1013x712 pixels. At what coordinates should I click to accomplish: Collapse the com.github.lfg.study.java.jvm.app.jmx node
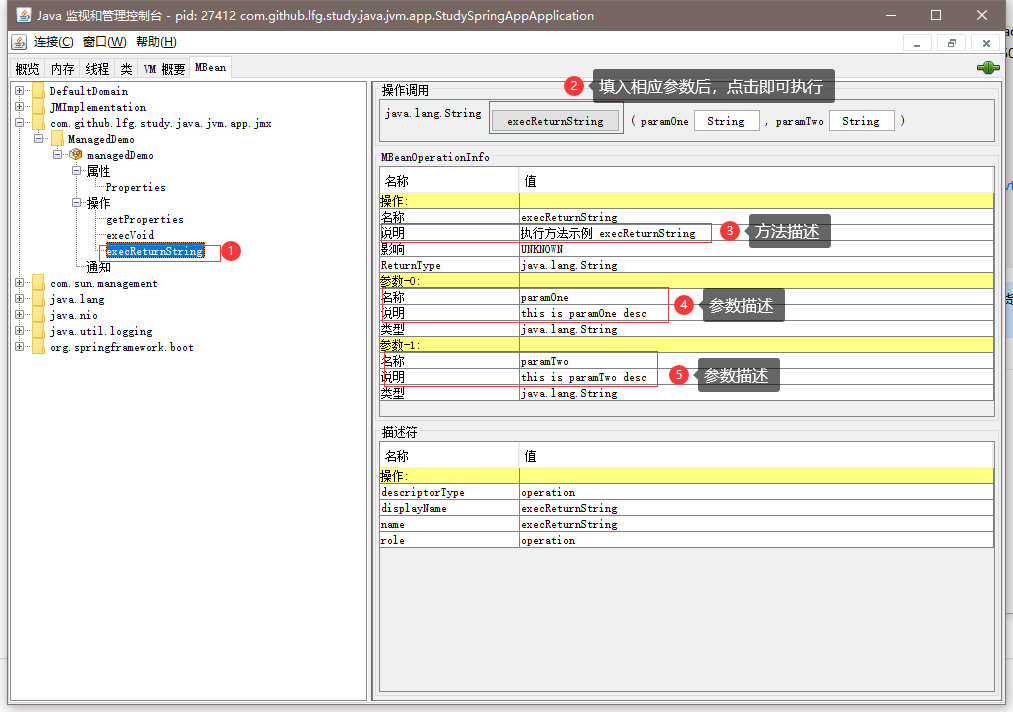(x=19, y=122)
